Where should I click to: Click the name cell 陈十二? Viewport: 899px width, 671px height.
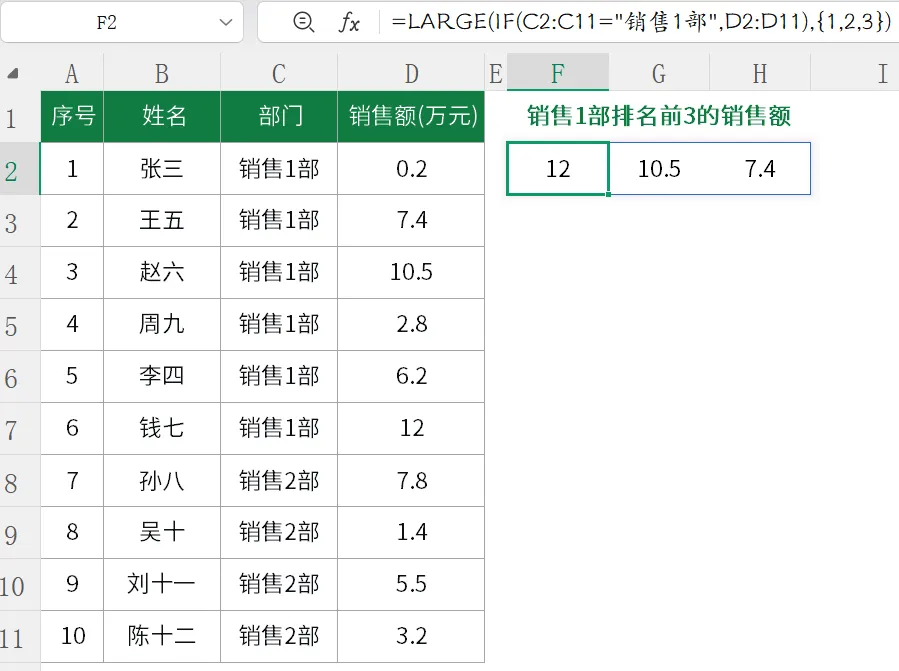[162, 636]
